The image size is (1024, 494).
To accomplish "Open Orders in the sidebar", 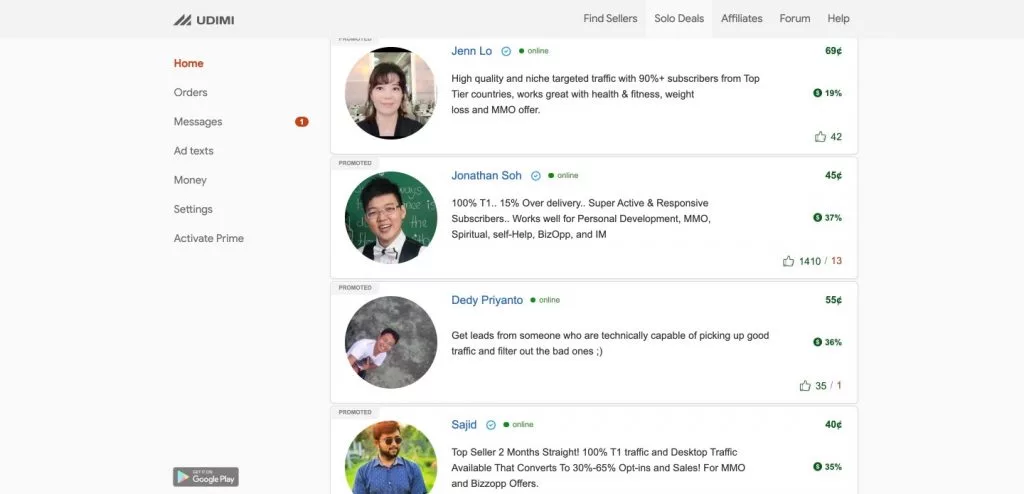I will pyautogui.click(x=190, y=92).
